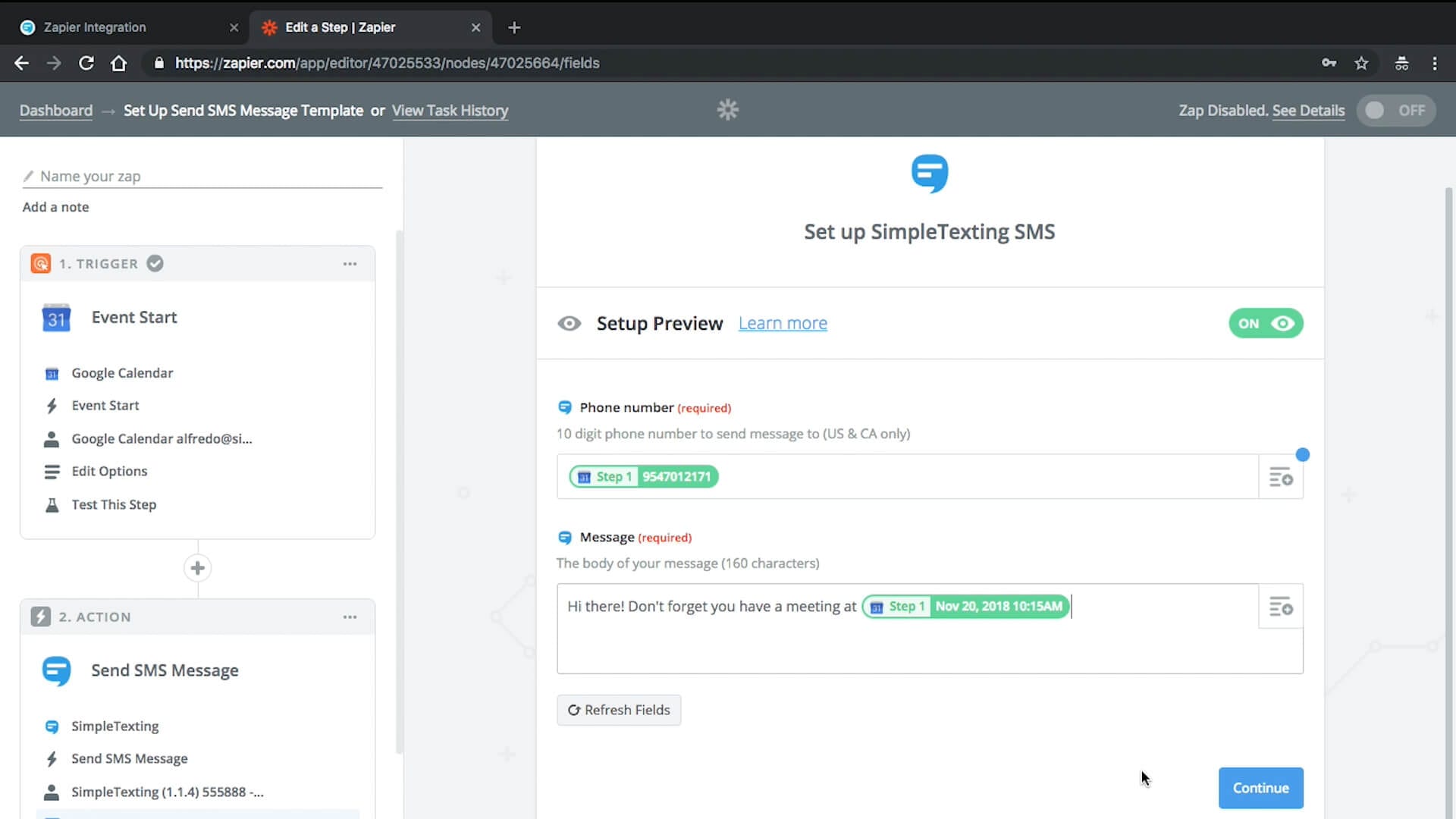Click the Send SMS Message SimpleTexting icon
Image resolution: width=1456 pixels, height=819 pixels.
[x=56, y=671]
